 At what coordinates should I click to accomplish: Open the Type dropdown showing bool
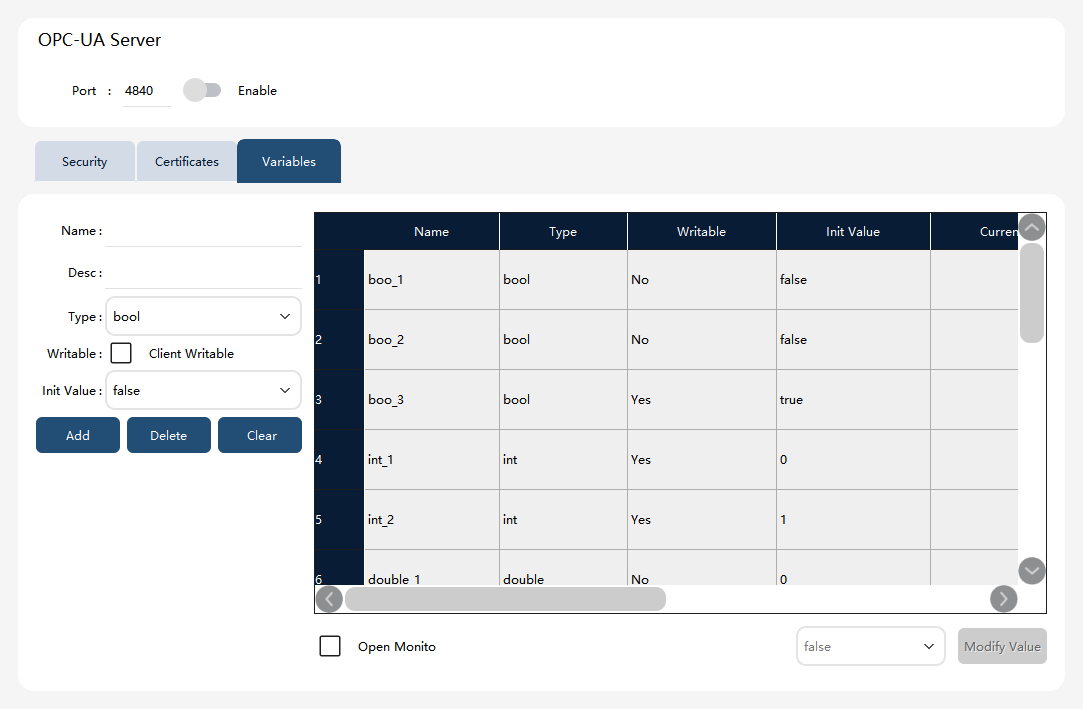click(x=203, y=317)
